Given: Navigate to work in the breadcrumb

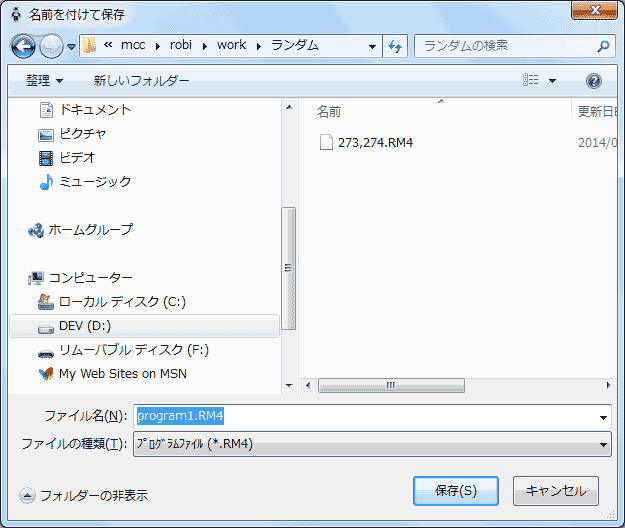Looking at the screenshot, I should (232, 45).
